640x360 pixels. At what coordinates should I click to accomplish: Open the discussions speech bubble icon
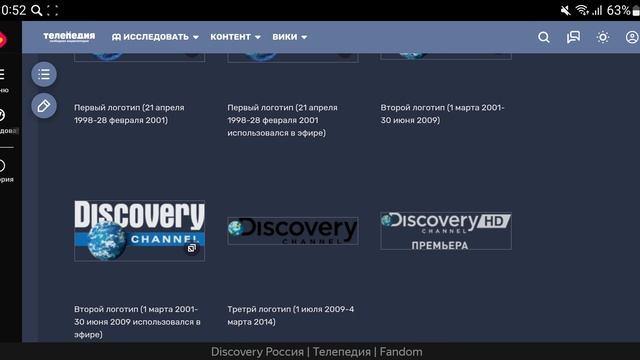click(x=573, y=37)
